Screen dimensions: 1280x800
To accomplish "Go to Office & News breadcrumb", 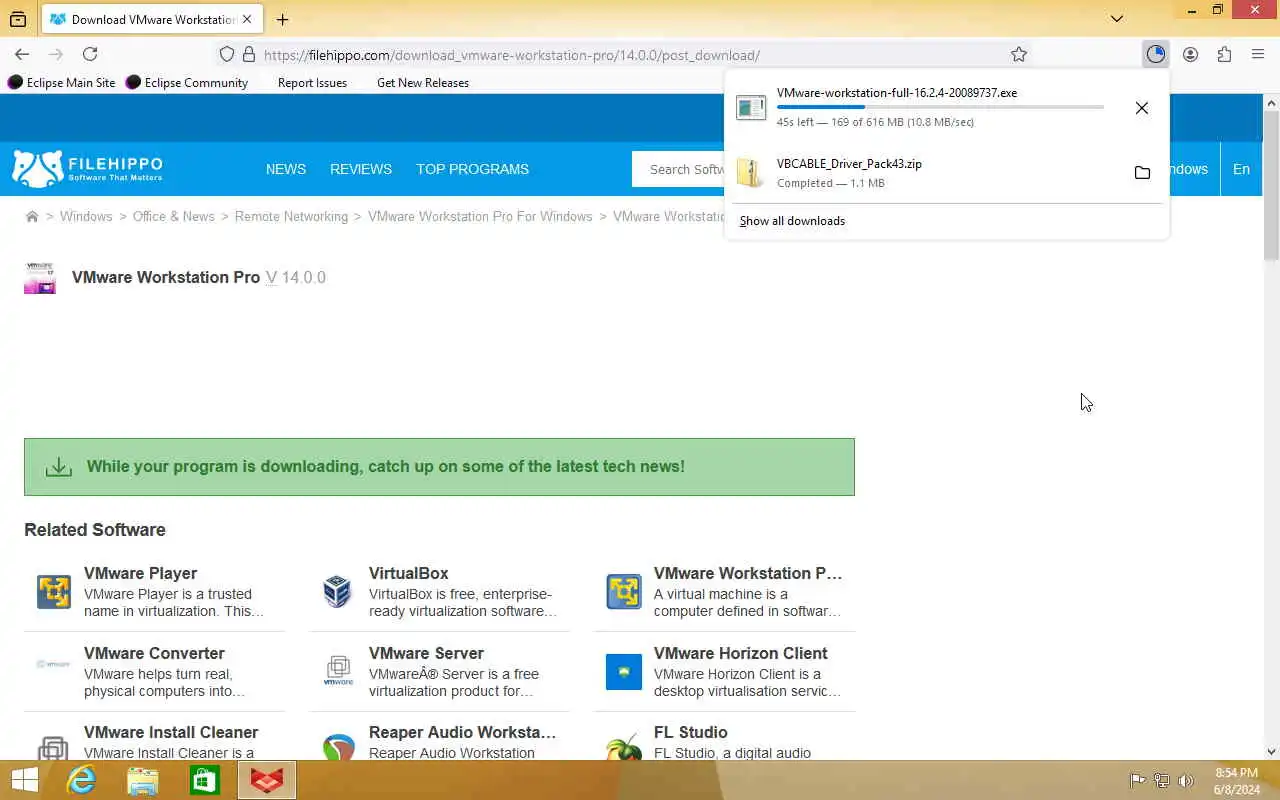I will [173, 216].
